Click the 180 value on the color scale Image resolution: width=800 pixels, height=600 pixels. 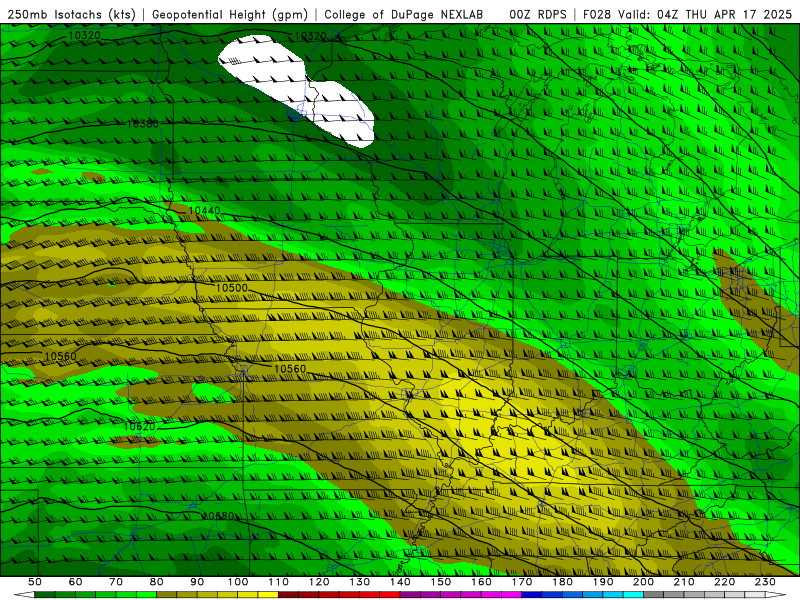[562, 582]
